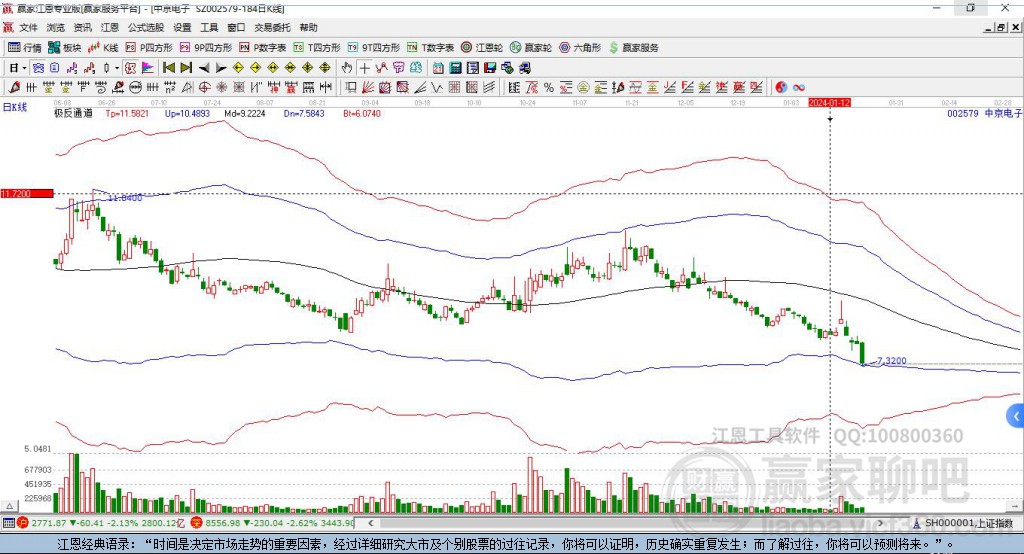Open the 9T四方形 tool
The image size is (1024, 554).
[x=374, y=48]
